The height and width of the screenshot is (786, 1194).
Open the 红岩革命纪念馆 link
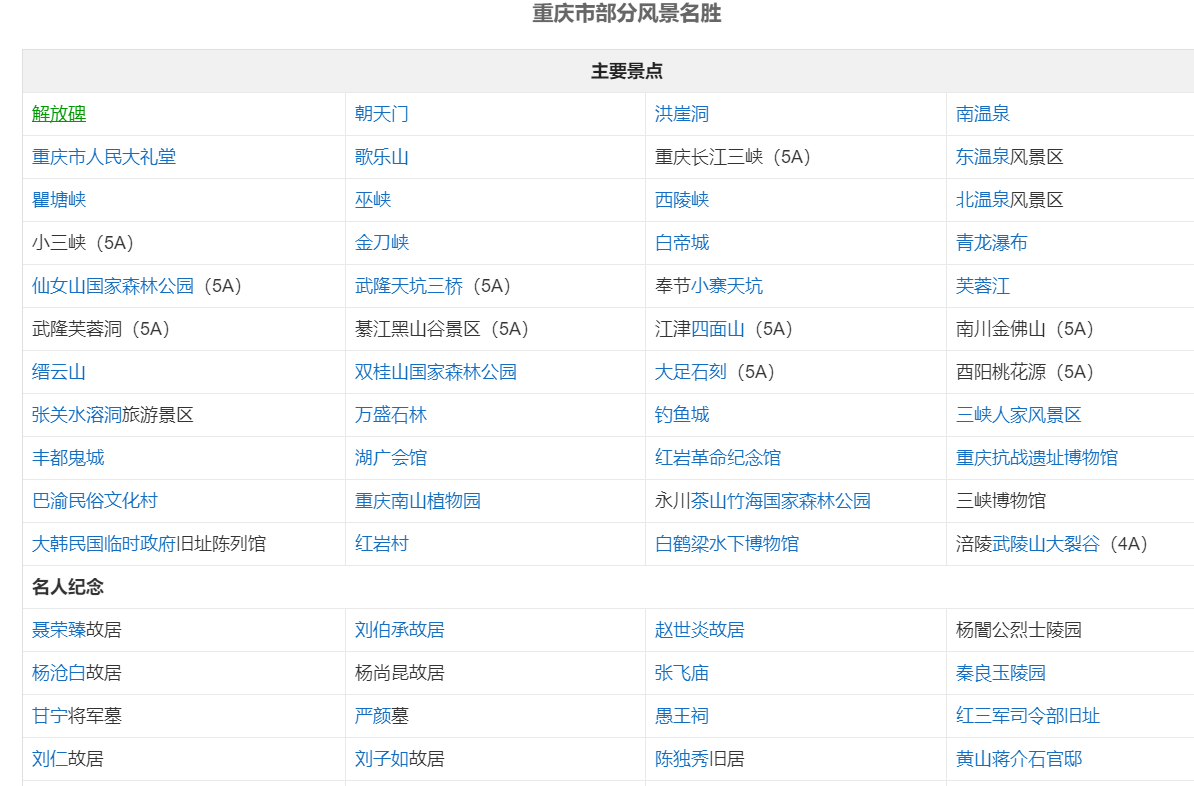718,458
